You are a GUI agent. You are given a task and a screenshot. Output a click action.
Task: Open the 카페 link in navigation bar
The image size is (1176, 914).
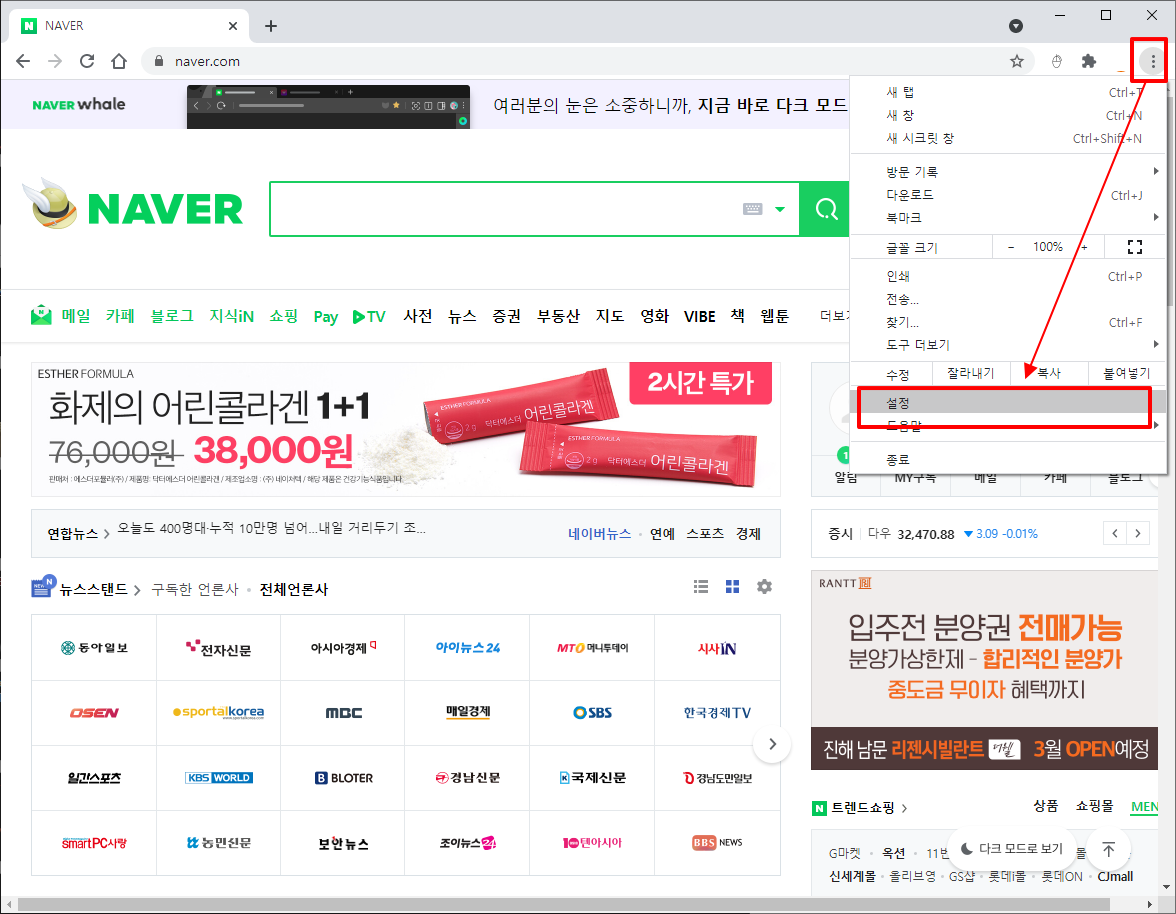120,316
